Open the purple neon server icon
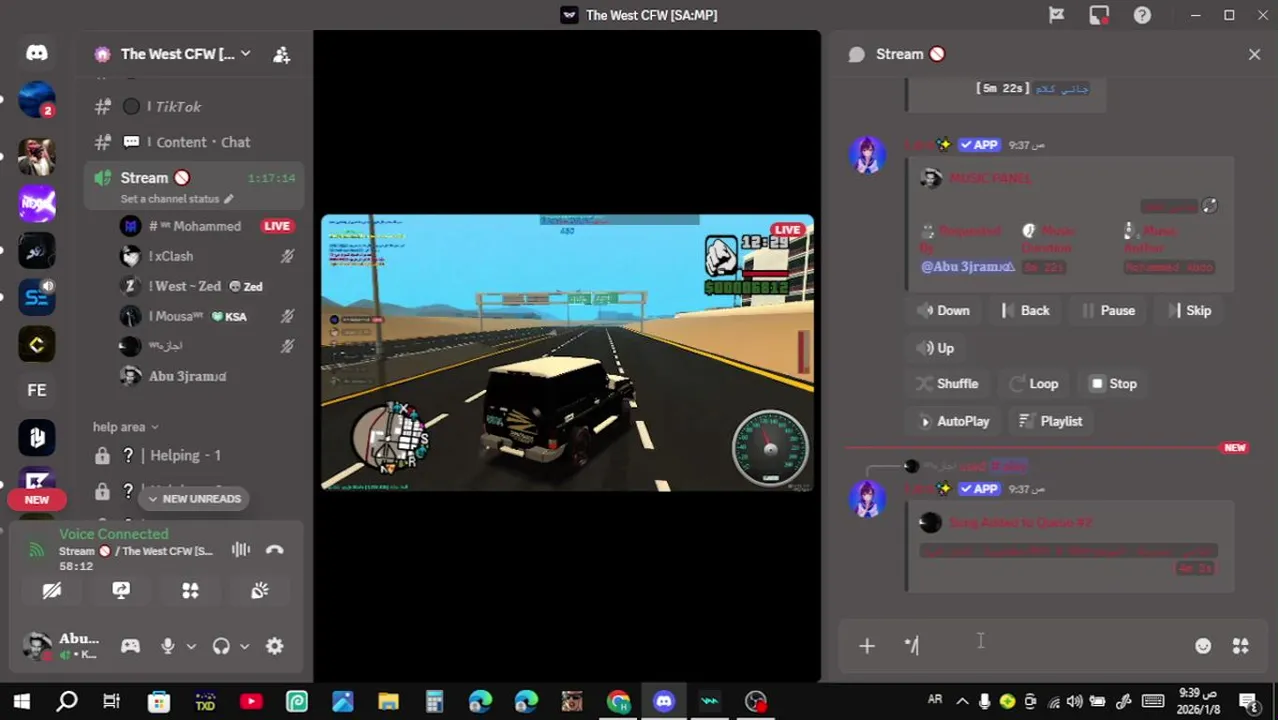 [x=37, y=203]
